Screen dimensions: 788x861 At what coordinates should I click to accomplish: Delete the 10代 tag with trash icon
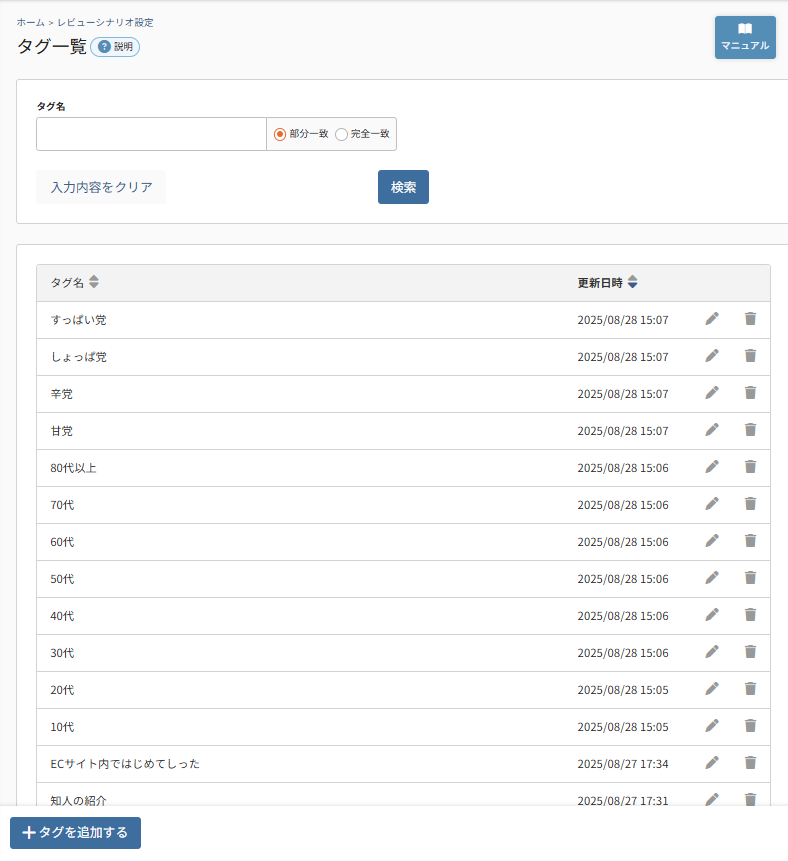pyautogui.click(x=750, y=726)
